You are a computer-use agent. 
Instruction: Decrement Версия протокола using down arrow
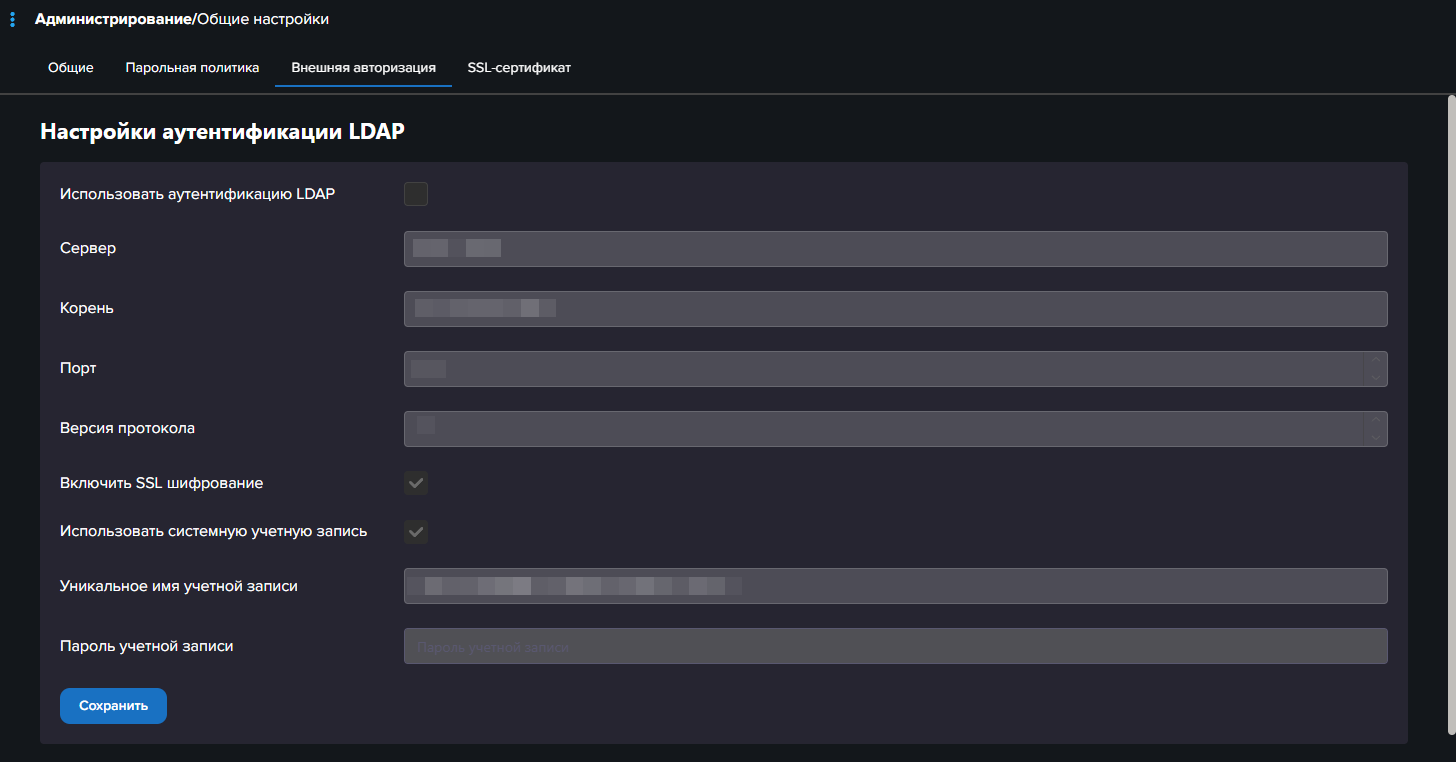tap(1376, 438)
